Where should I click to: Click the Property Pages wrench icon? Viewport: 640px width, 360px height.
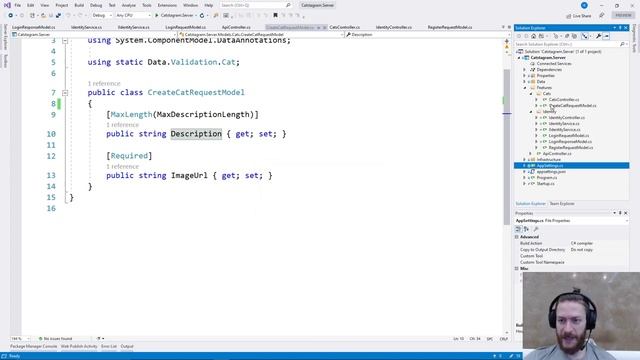click(536, 229)
